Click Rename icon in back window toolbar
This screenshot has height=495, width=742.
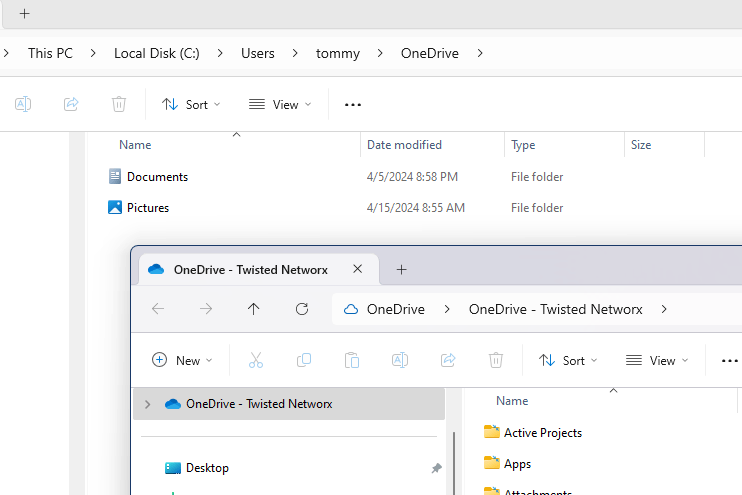click(x=23, y=104)
